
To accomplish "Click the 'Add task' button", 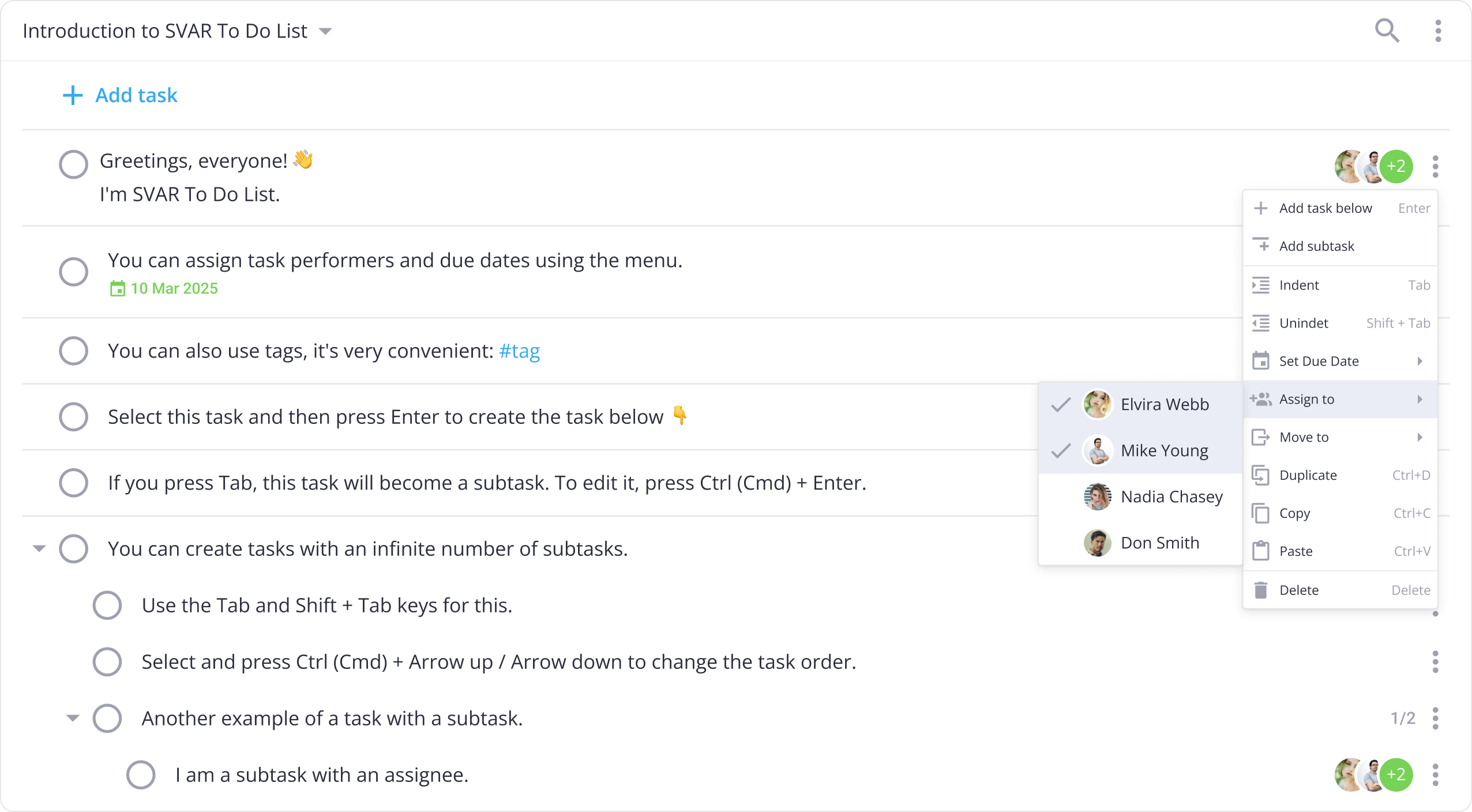I will click(x=120, y=95).
